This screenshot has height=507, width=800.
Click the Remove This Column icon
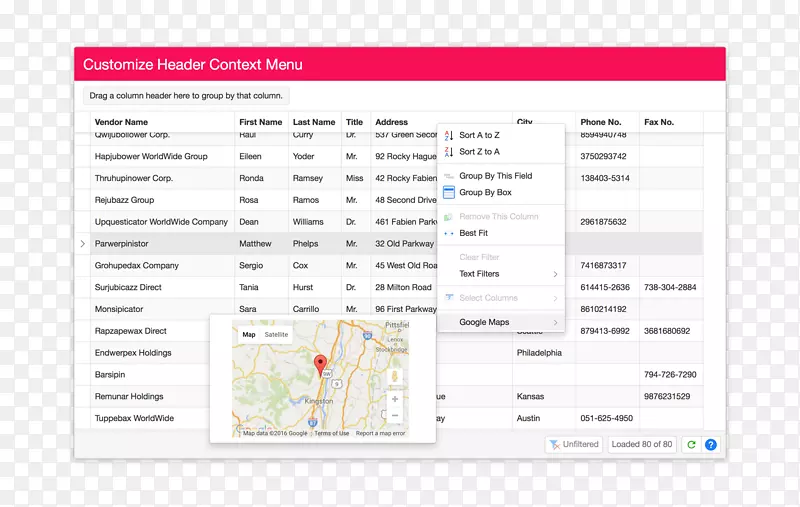(448, 217)
